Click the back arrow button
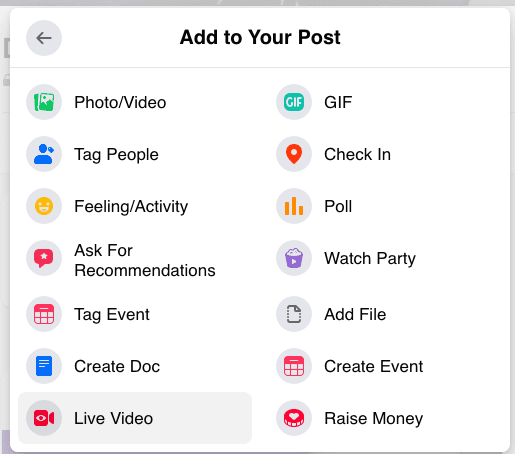This screenshot has width=515, height=454. click(44, 38)
